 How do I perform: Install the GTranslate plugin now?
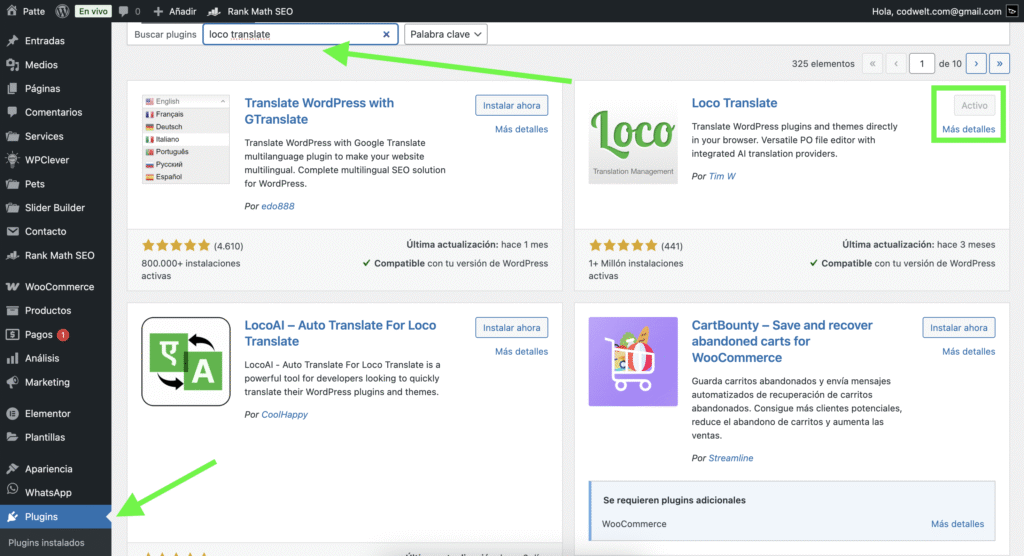pyautogui.click(x=511, y=105)
